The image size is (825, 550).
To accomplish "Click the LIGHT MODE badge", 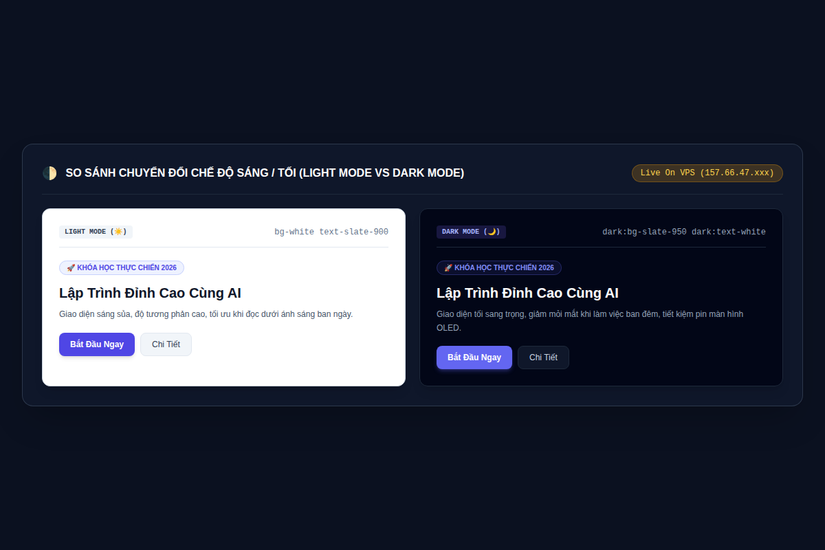I will 96,232.
